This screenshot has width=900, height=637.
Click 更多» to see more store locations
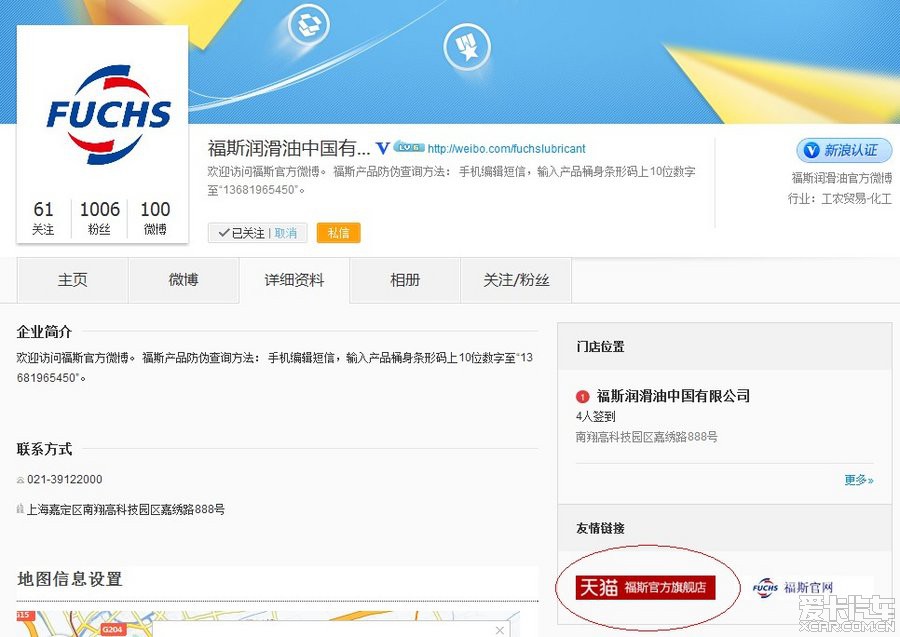[859, 480]
